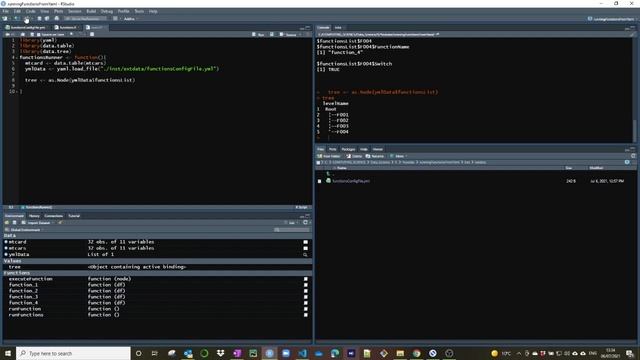Open the Import Dataset dropdown
The width and height of the screenshot is (640, 360).
pos(38,223)
